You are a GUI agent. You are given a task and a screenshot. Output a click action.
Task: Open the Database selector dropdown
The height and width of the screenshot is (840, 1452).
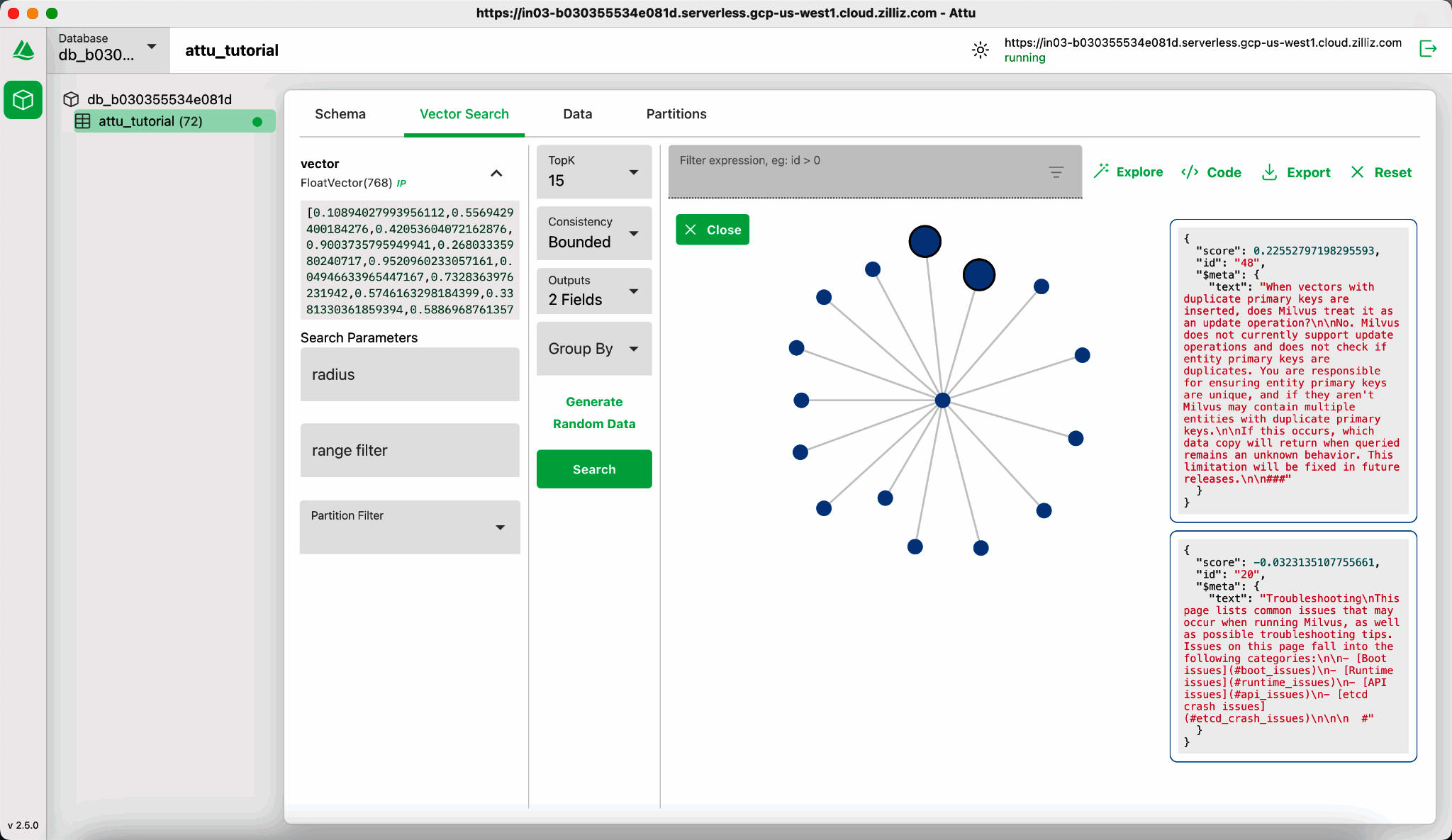tap(108, 49)
